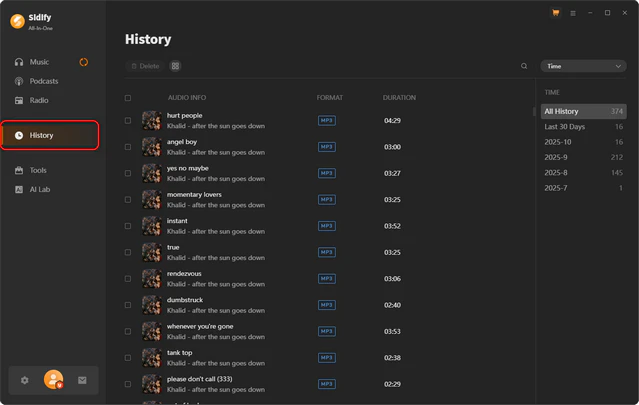Filter history by 2025-10
Screen dimensions: 639x405
[584, 142]
